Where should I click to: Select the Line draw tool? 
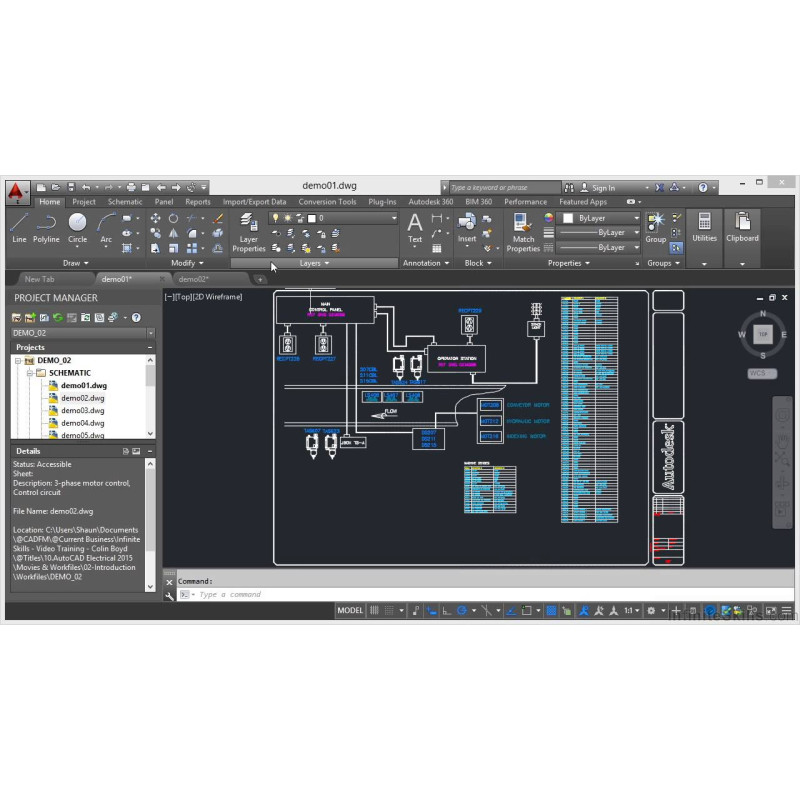click(x=19, y=226)
